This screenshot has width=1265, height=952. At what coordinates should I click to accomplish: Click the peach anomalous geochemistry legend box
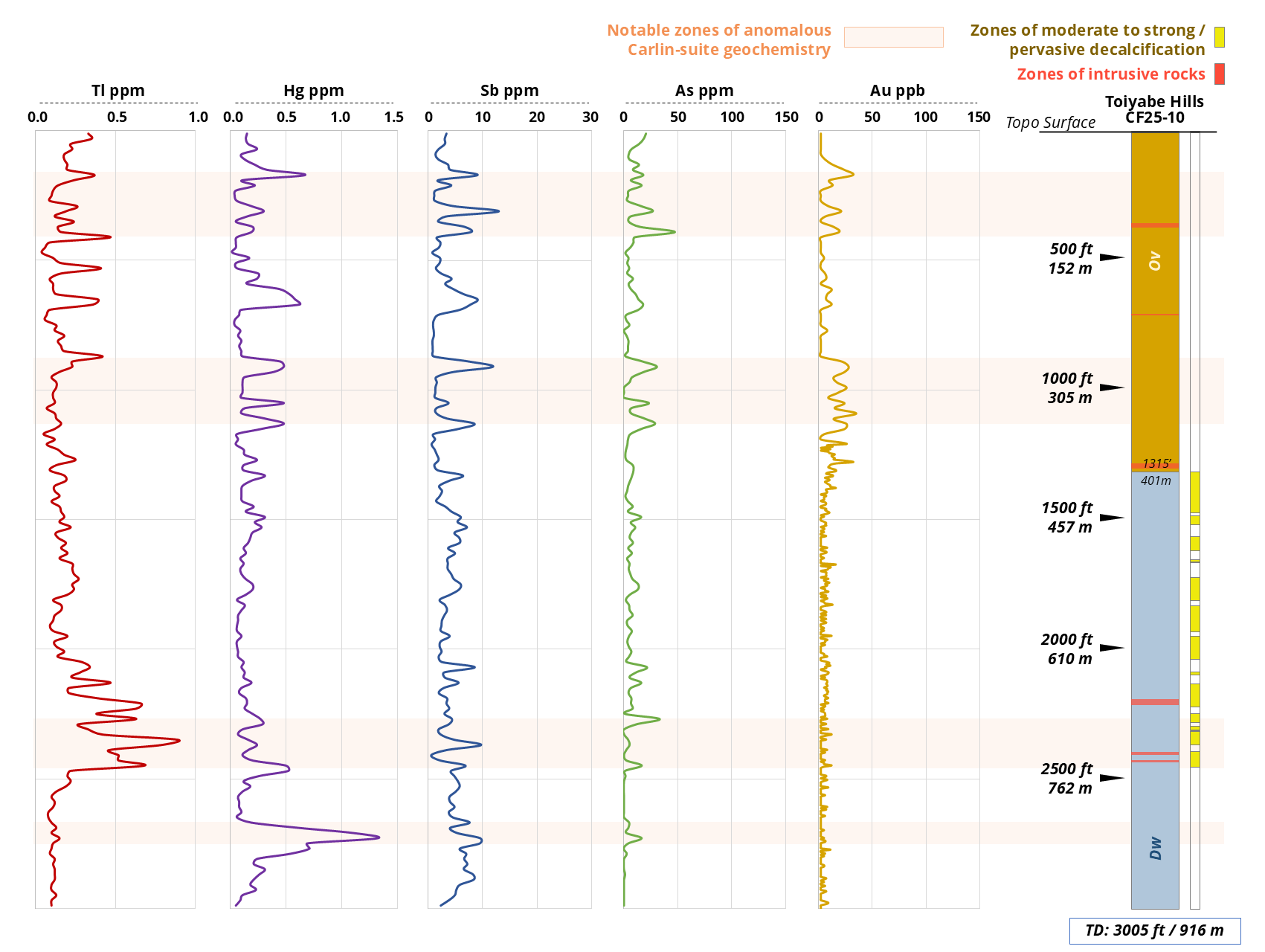coord(894,37)
